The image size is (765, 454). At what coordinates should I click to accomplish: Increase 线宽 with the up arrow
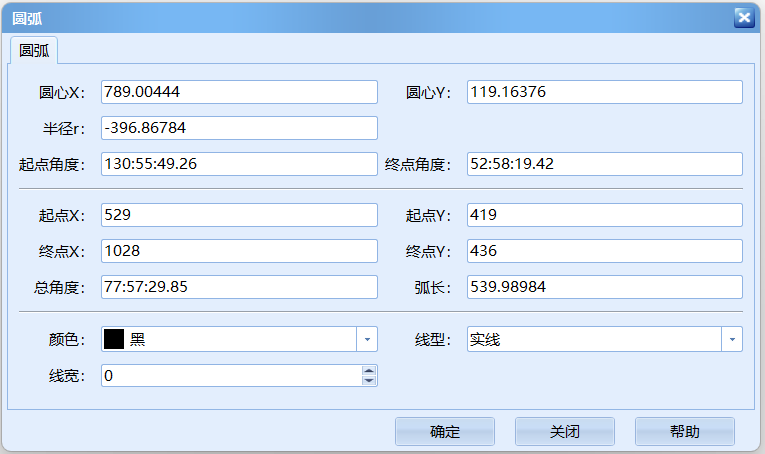pos(369,370)
